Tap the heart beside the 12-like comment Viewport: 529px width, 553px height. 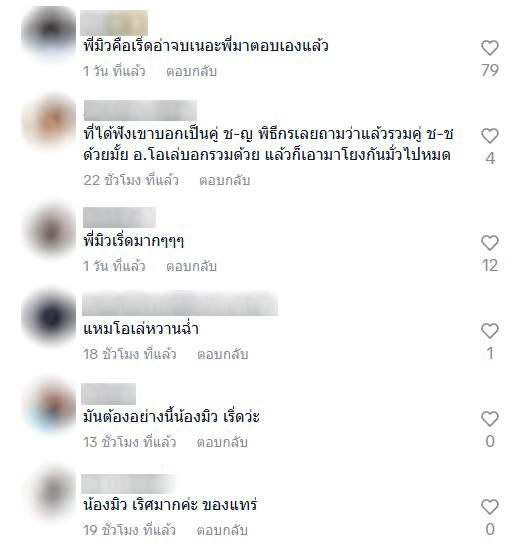tap(490, 243)
